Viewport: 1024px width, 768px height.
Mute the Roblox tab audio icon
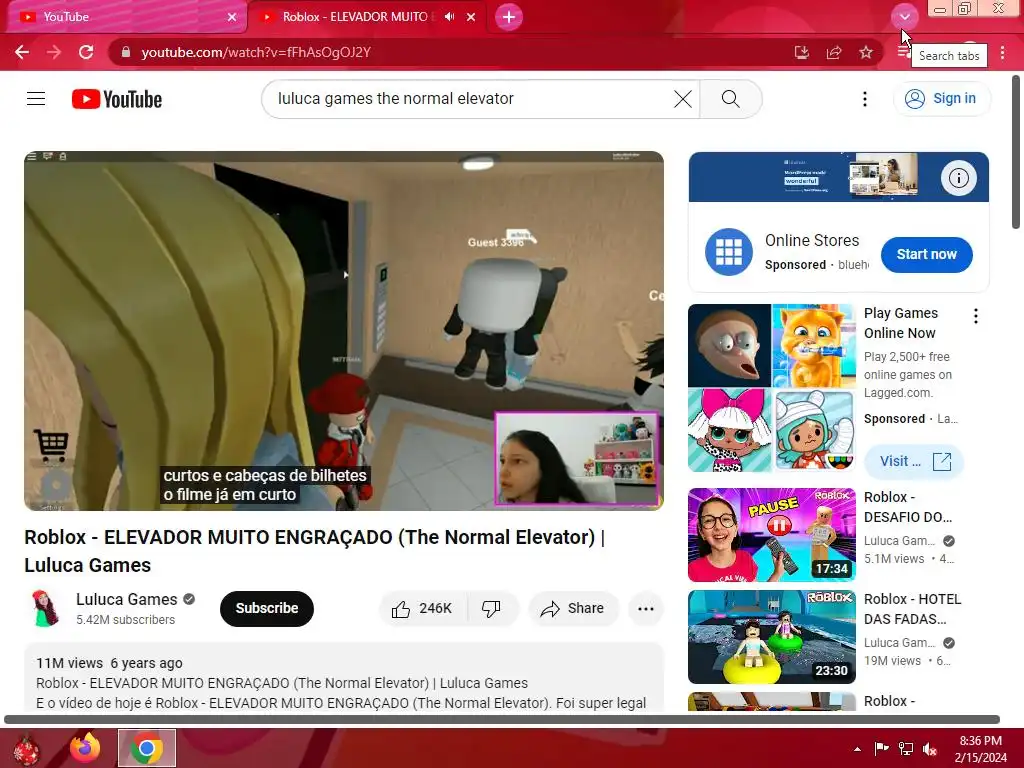[x=449, y=17]
